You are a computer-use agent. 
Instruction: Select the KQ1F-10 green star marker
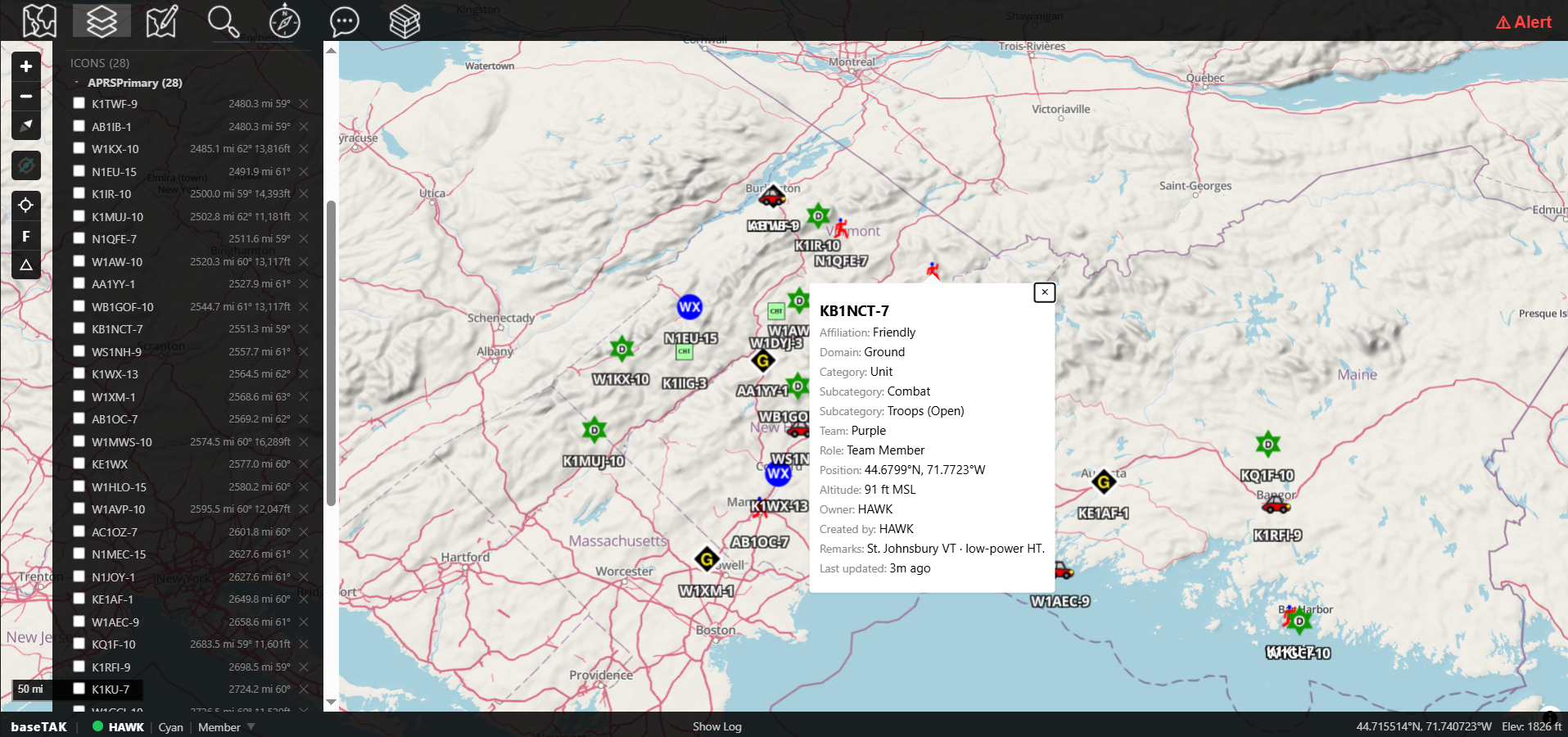(x=1268, y=444)
